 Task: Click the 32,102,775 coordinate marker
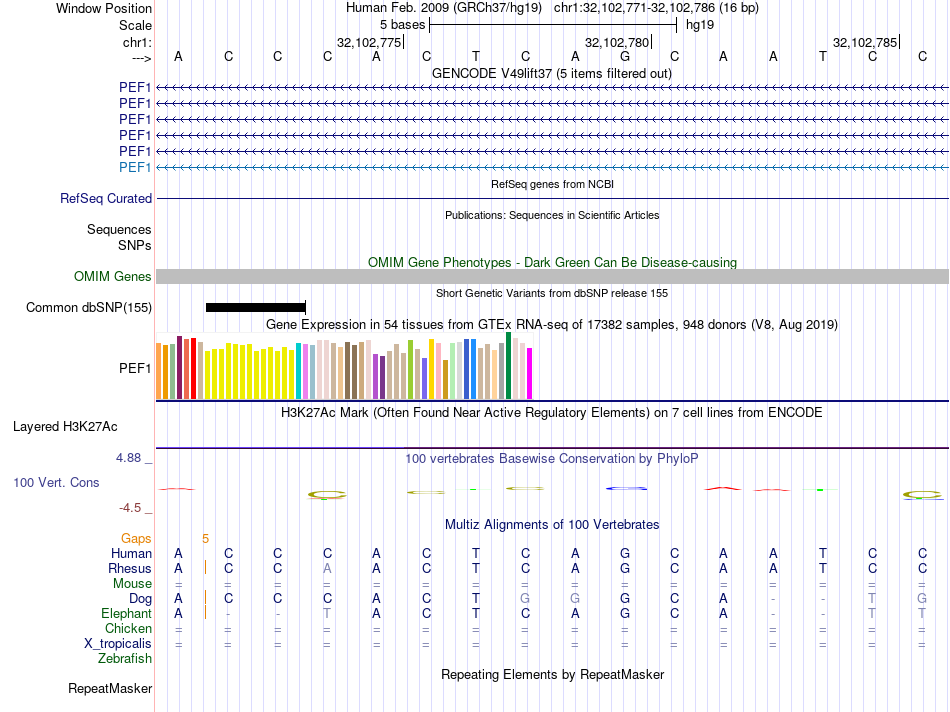tap(369, 42)
